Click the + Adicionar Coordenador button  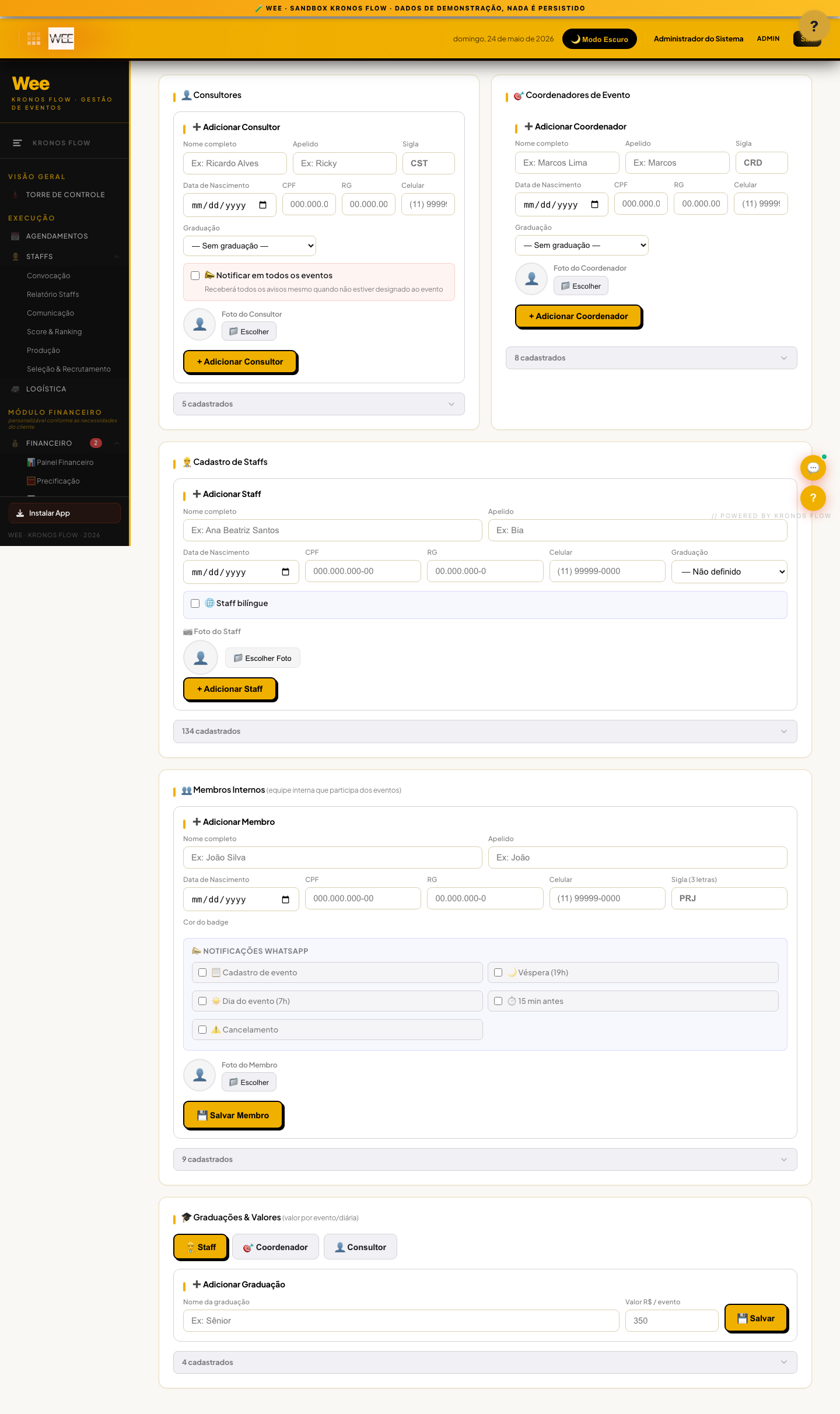pyautogui.click(x=578, y=316)
